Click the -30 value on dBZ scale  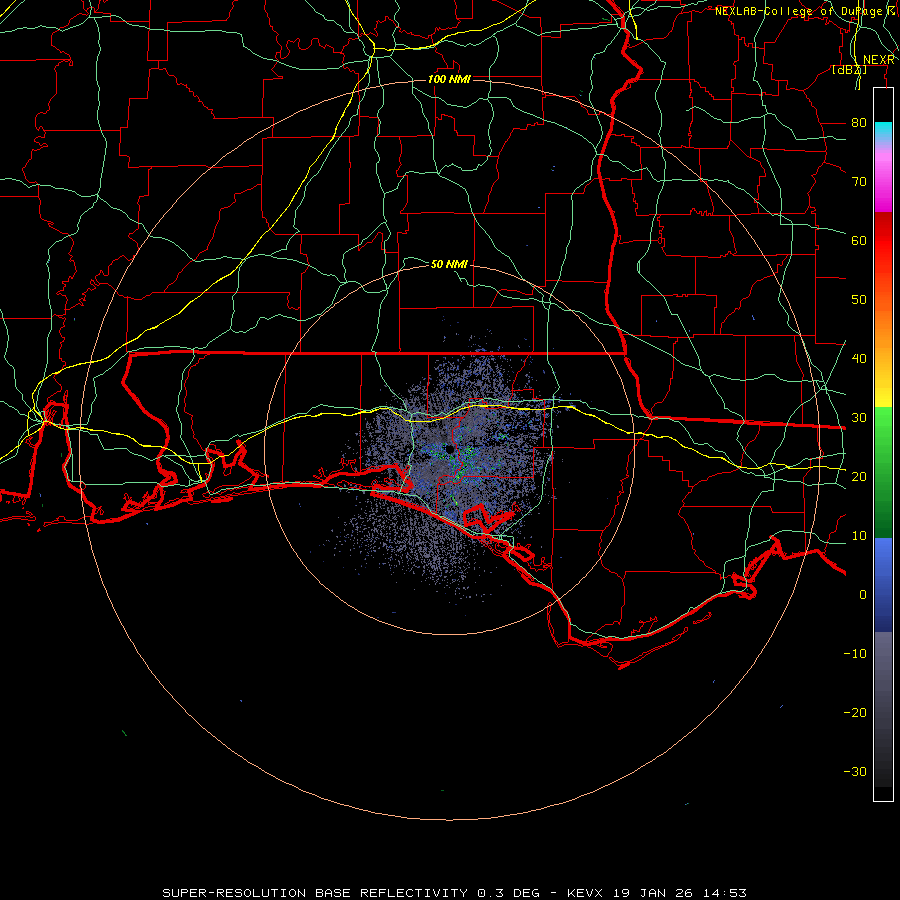(855, 771)
